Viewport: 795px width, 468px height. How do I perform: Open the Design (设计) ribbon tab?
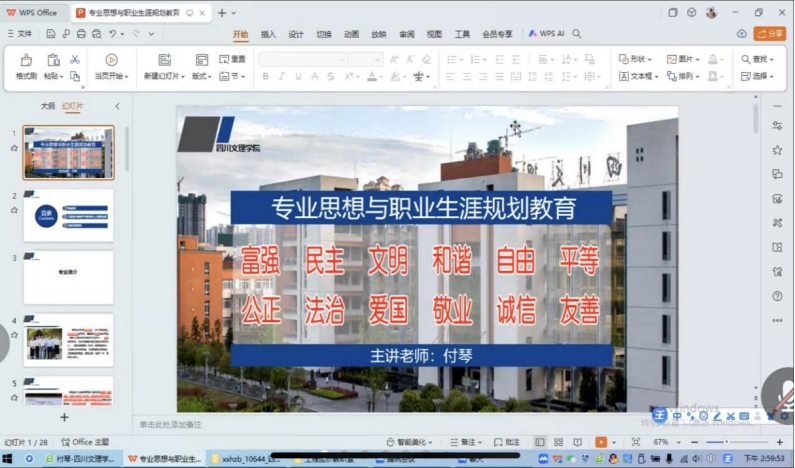click(296, 33)
